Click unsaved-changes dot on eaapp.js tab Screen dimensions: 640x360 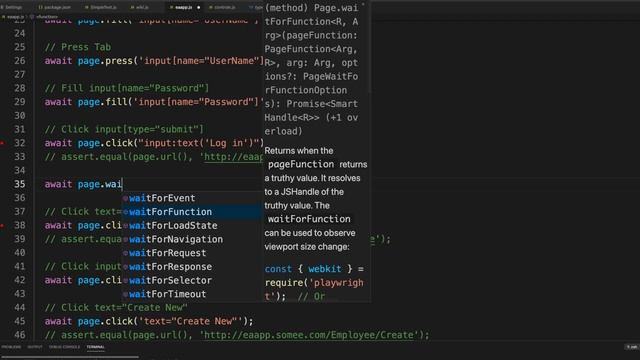(199, 7)
